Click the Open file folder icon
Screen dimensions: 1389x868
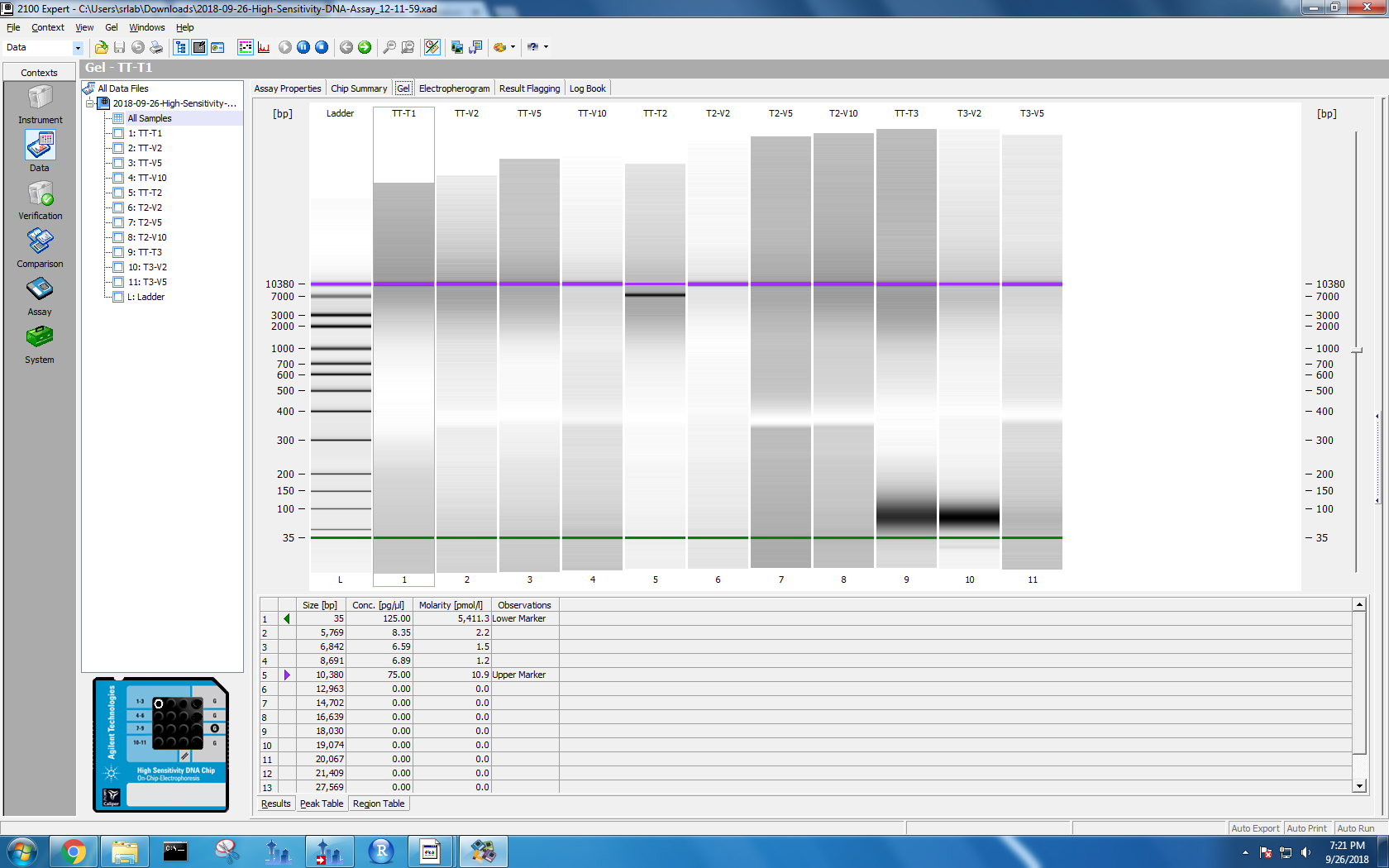coord(101,48)
